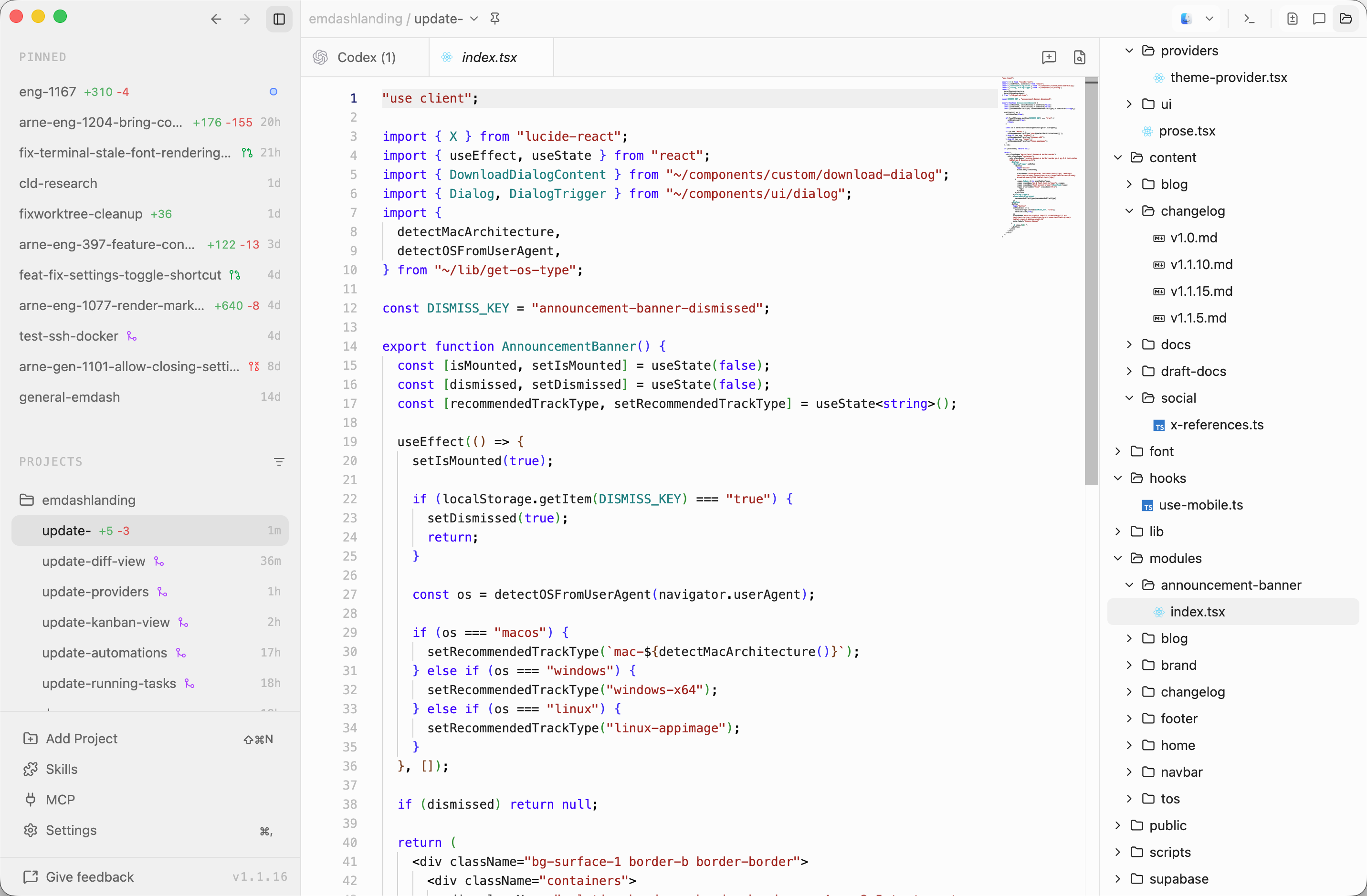The width and height of the screenshot is (1367, 896).
Task: Add a new chat tab icon
Action: pos(1049,57)
